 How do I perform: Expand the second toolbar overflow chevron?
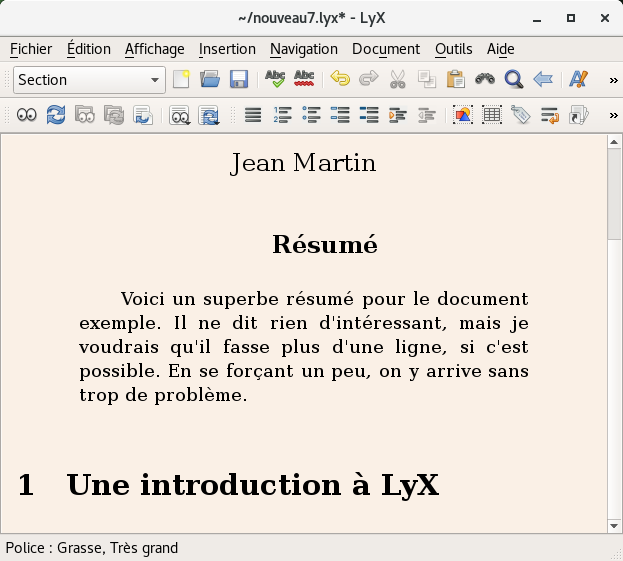coord(613,116)
